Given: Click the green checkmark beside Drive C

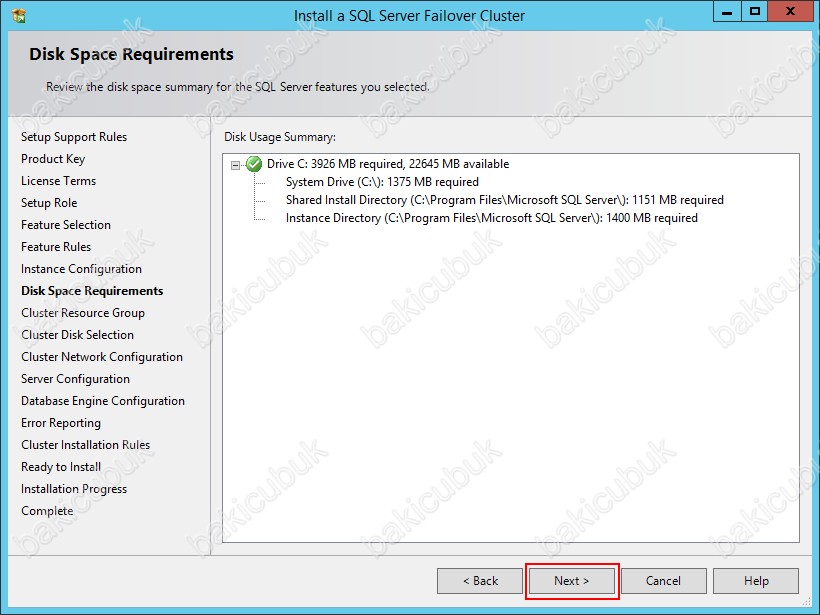Looking at the screenshot, I should [254, 164].
